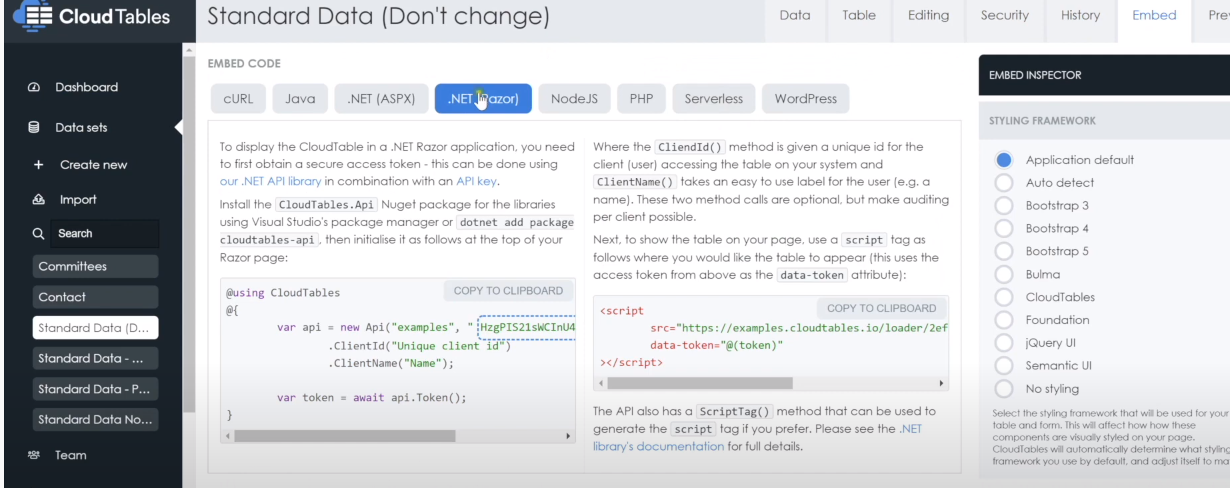1230x488 pixels.
Task: Select Bulma styling framework
Action: tap(1005, 275)
